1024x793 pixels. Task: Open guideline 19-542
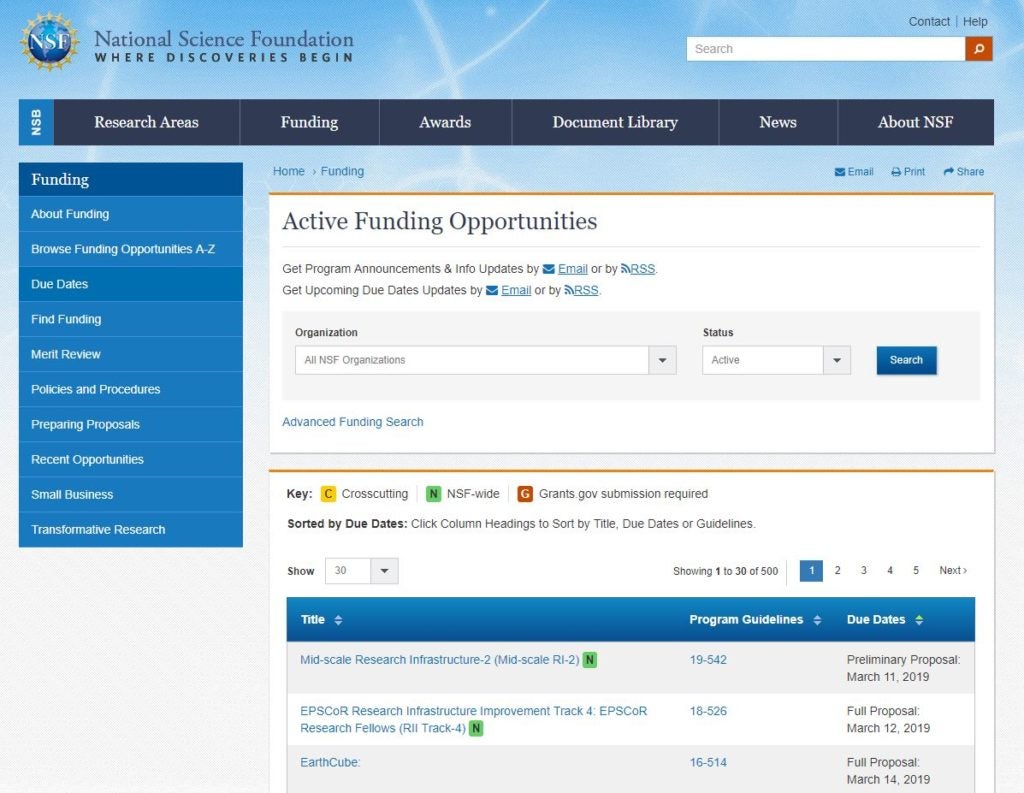pyautogui.click(x=708, y=660)
